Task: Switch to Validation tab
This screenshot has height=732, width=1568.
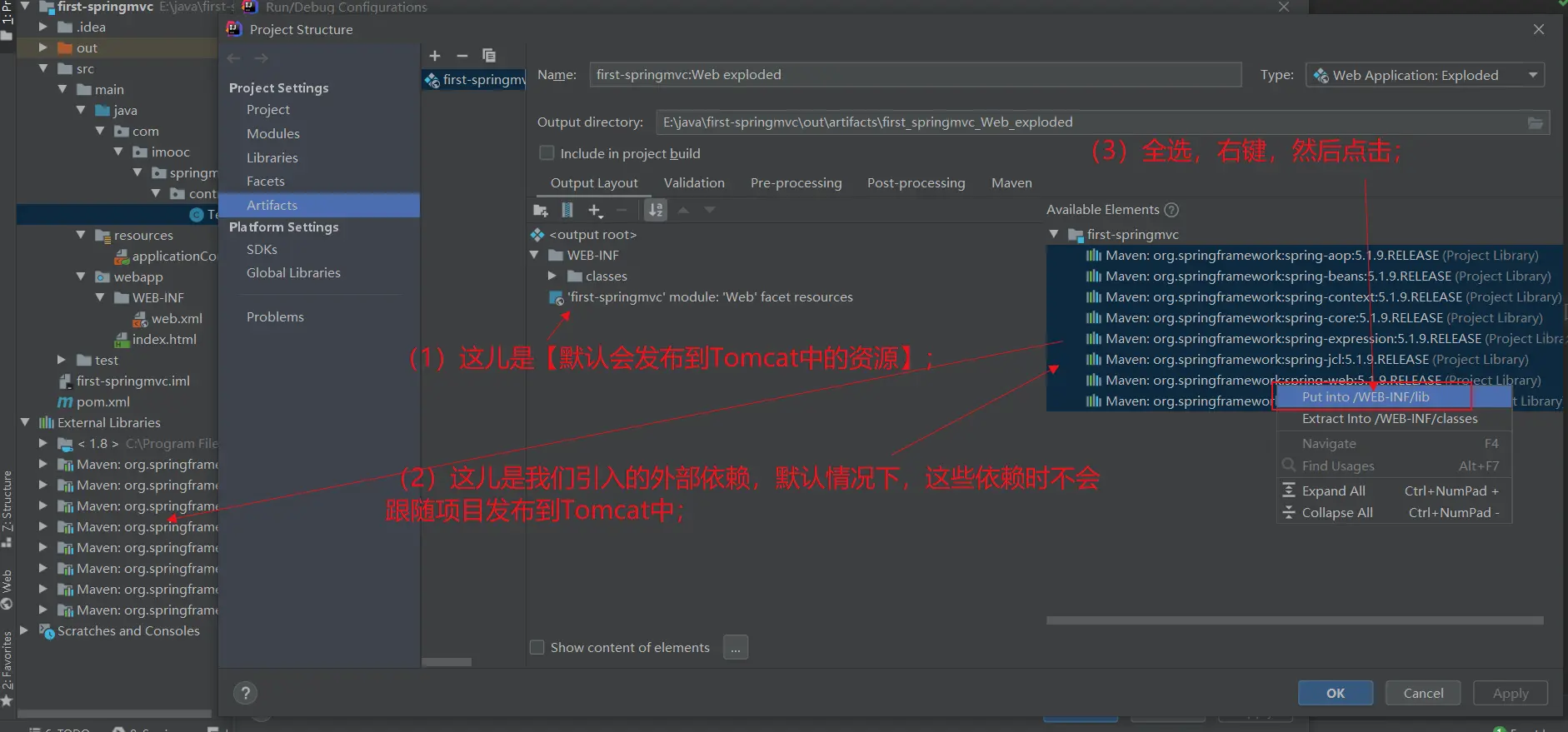Action: click(x=694, y=183)
